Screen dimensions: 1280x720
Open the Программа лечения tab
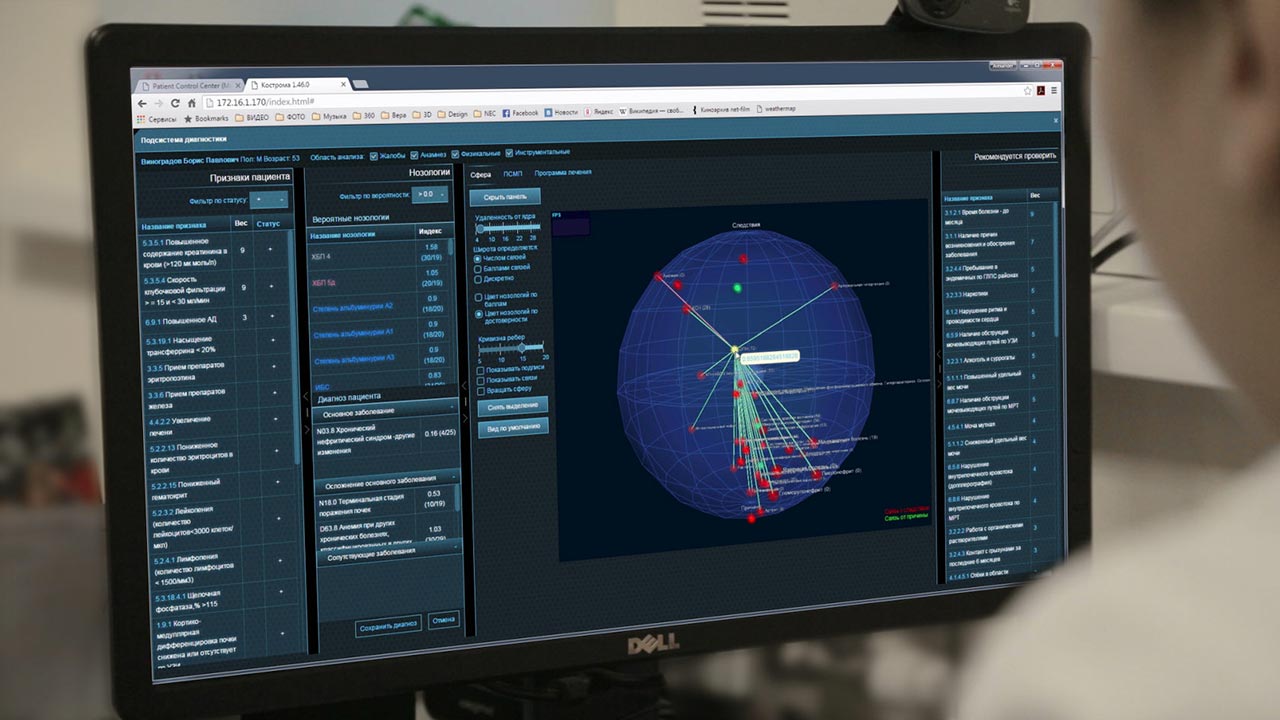point(563,172)
